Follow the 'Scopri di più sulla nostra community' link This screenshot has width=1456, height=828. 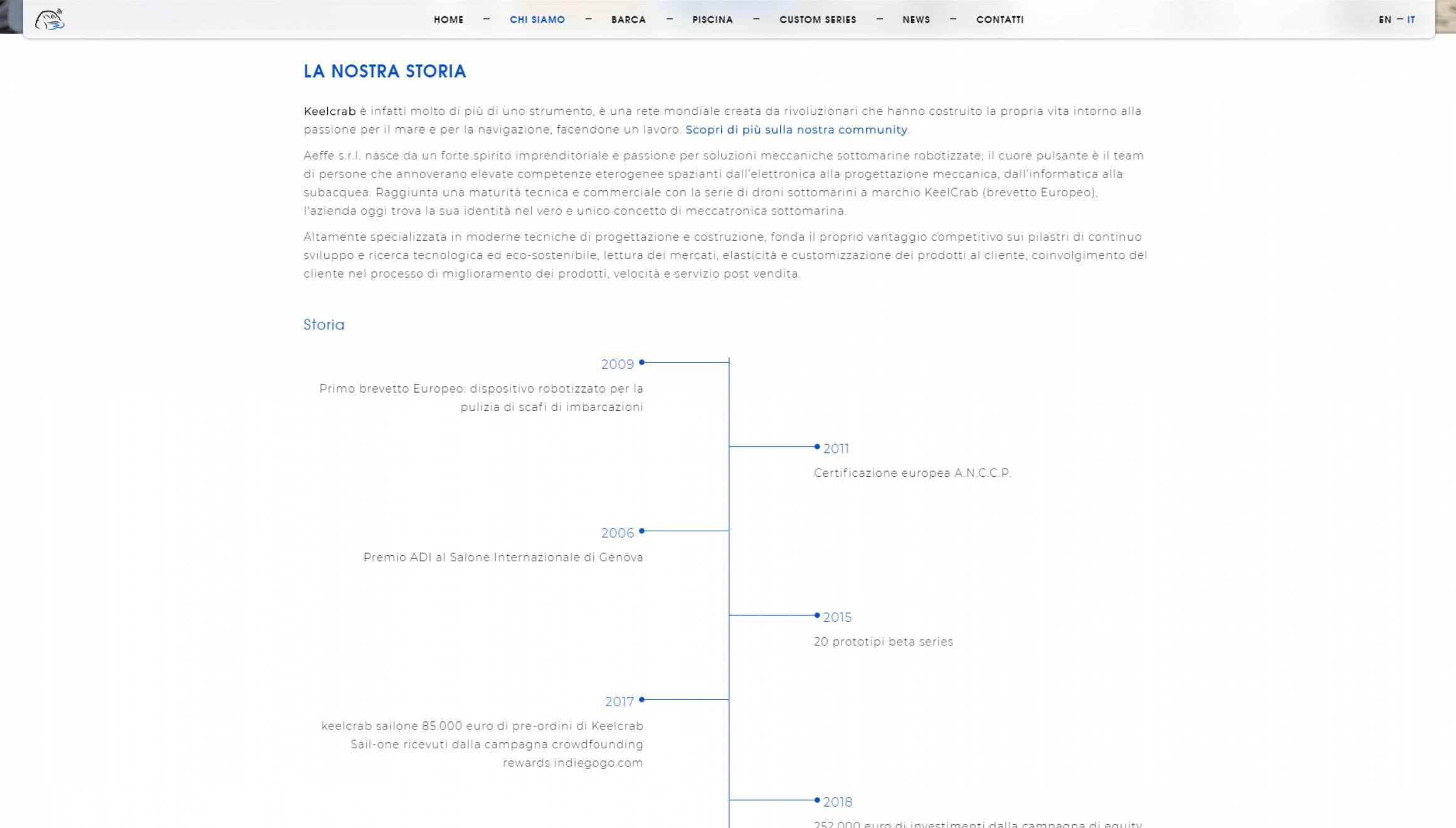point(796,130)
